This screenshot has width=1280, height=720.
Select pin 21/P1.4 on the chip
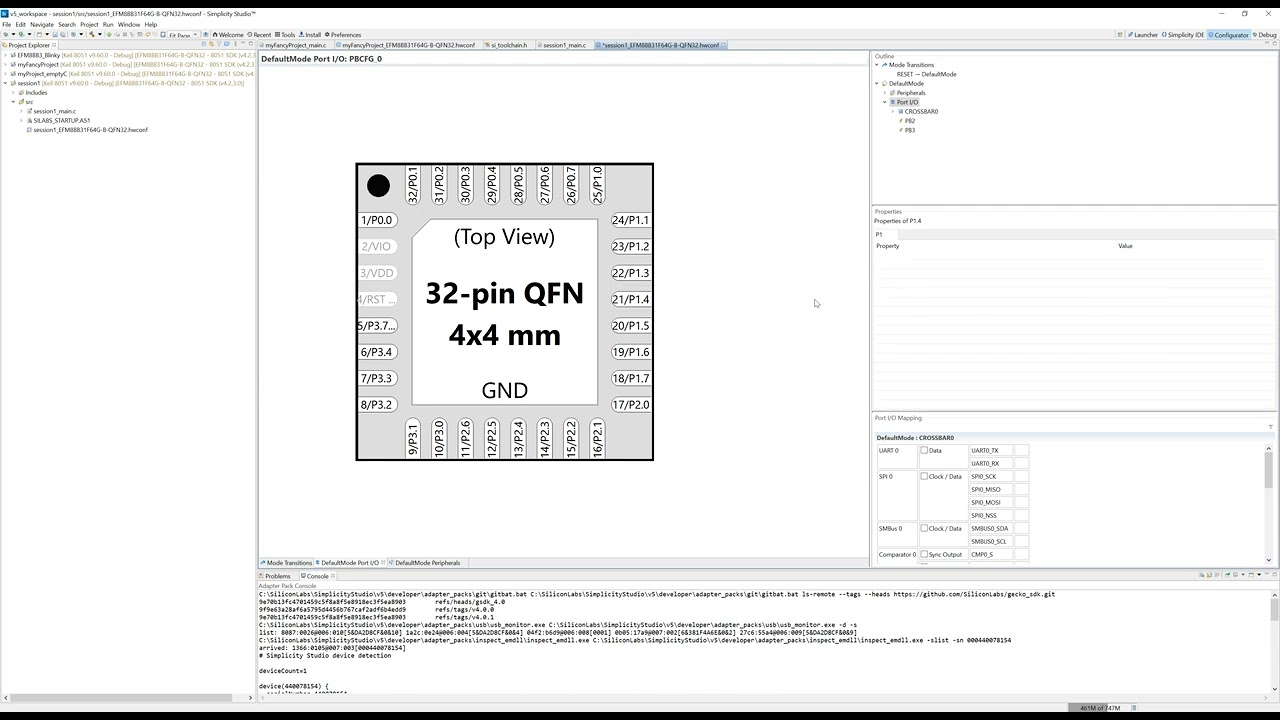coord(630,299)
